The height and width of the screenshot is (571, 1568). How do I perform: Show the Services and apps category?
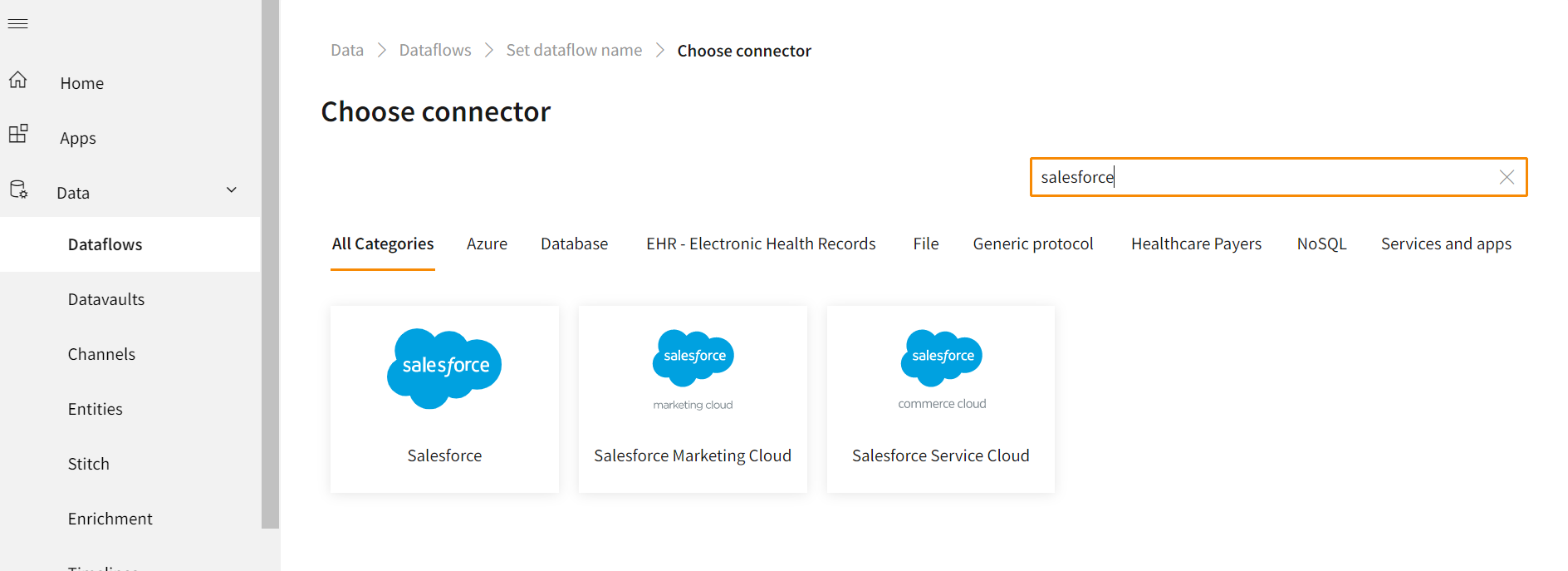tap(1445, 244)
